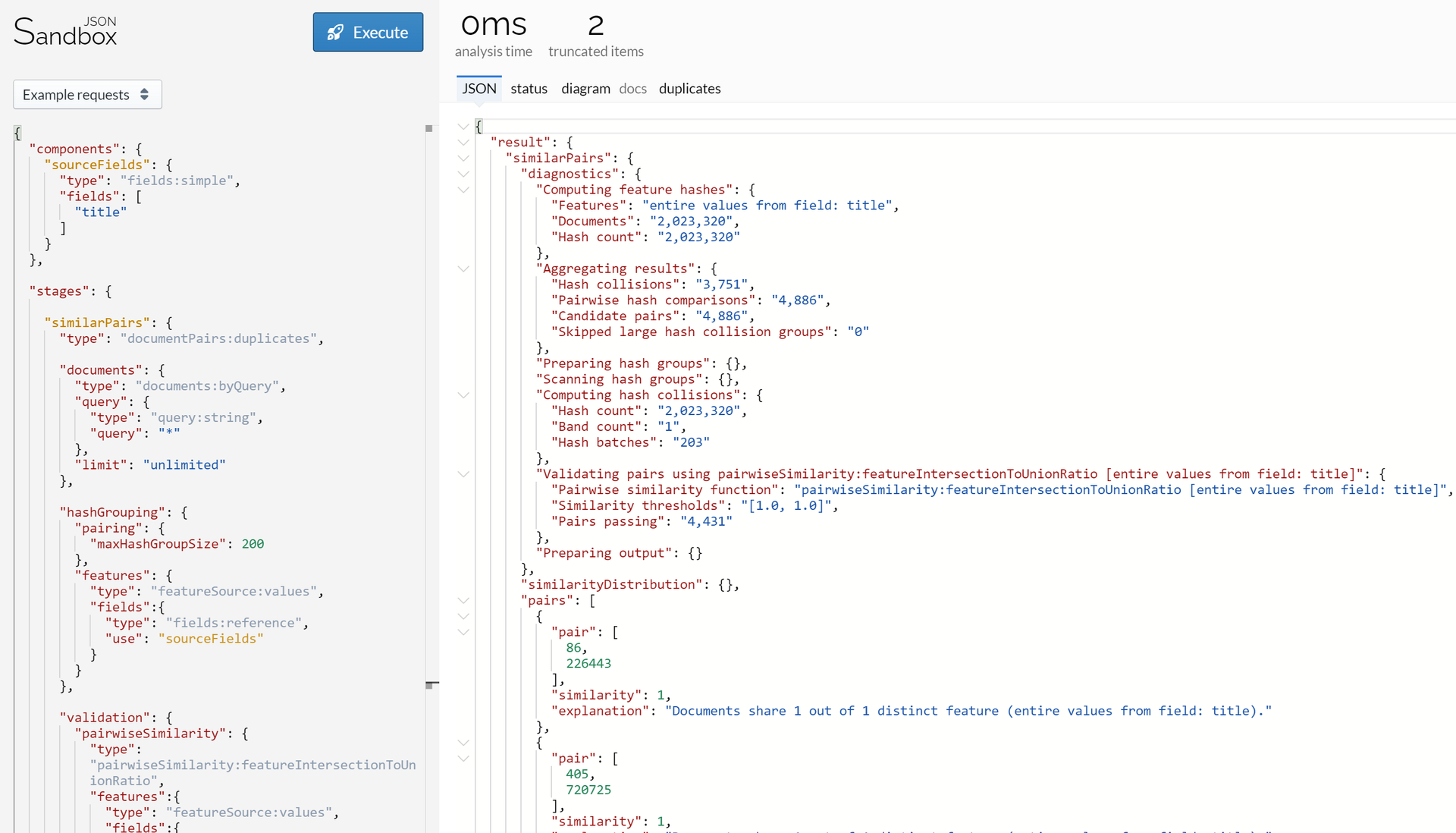The width and height of the screenshot is (1456, 833).
Task: Switch to the JSON tab
Action: click(x=479, y=88)
